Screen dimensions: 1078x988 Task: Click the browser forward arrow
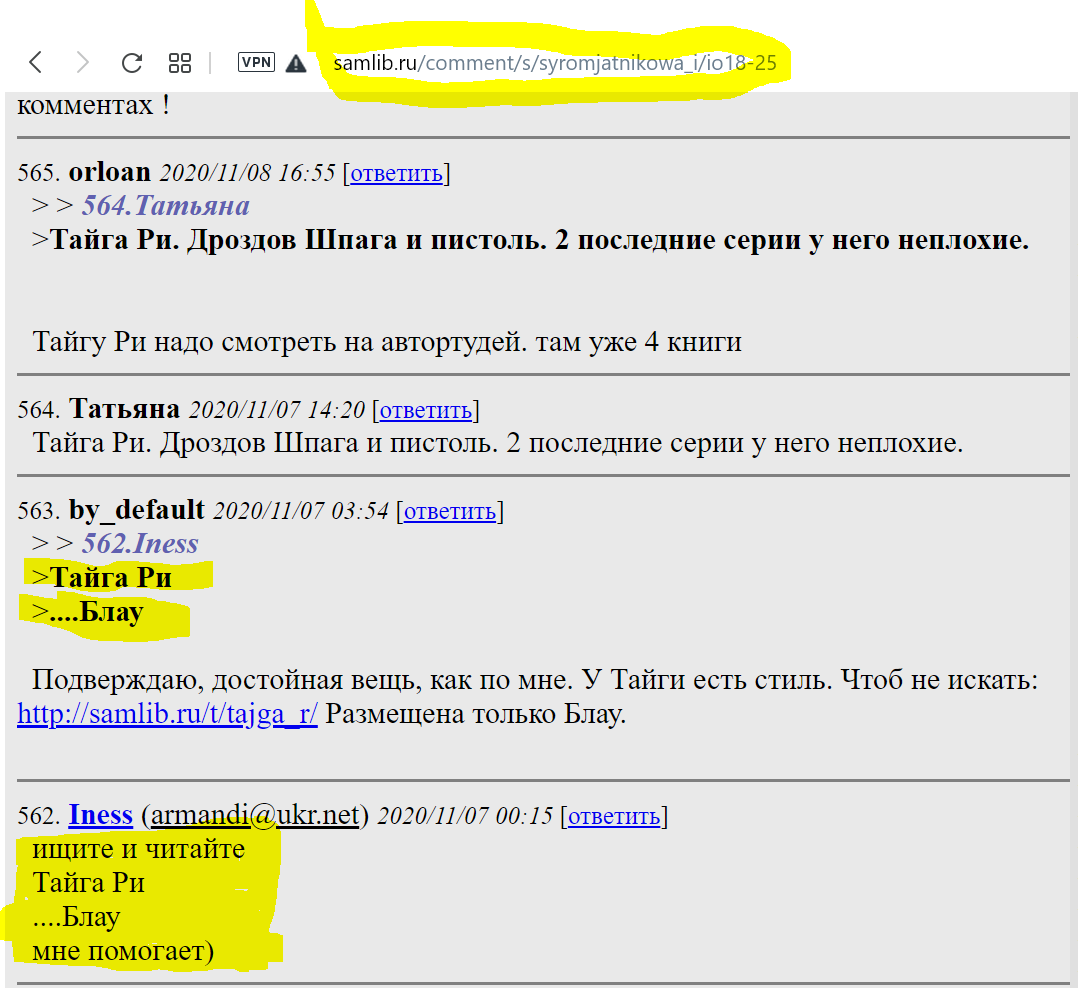pyautogui.click(x=83, y=63)
